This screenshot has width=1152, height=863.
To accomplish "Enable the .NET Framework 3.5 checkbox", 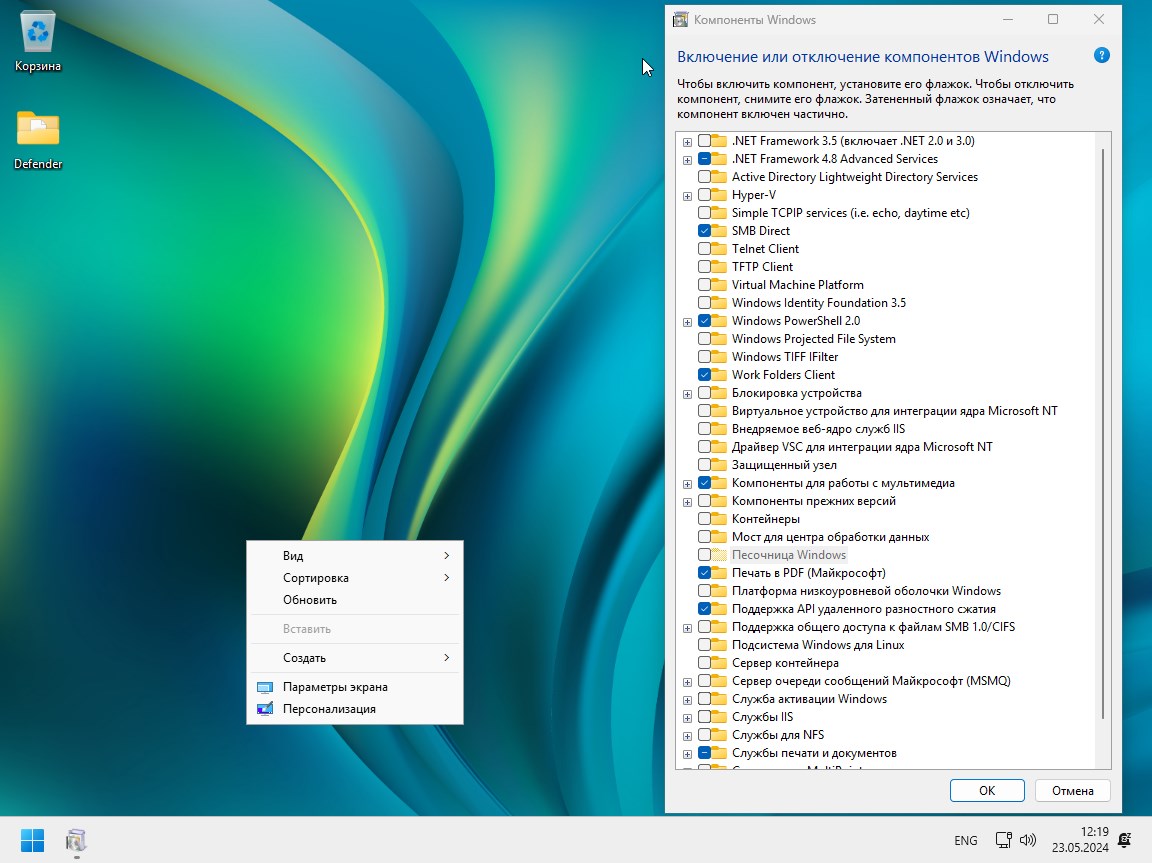I will [704, 140].
